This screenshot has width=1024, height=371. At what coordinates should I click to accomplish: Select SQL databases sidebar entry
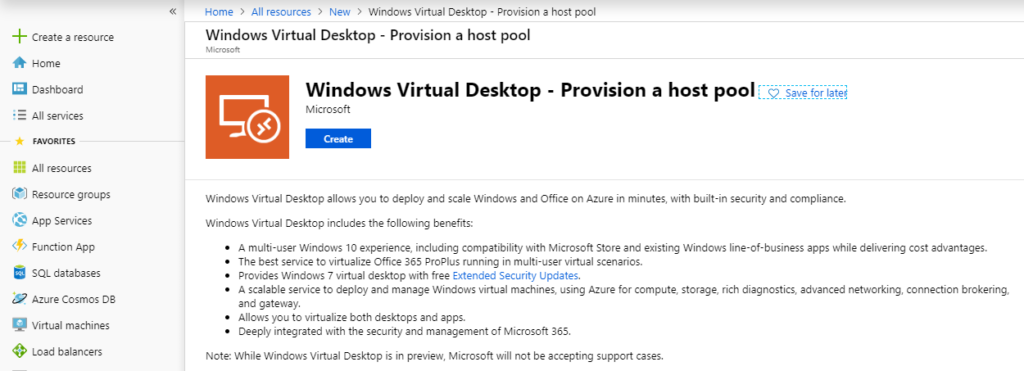[x=66, y=272]
